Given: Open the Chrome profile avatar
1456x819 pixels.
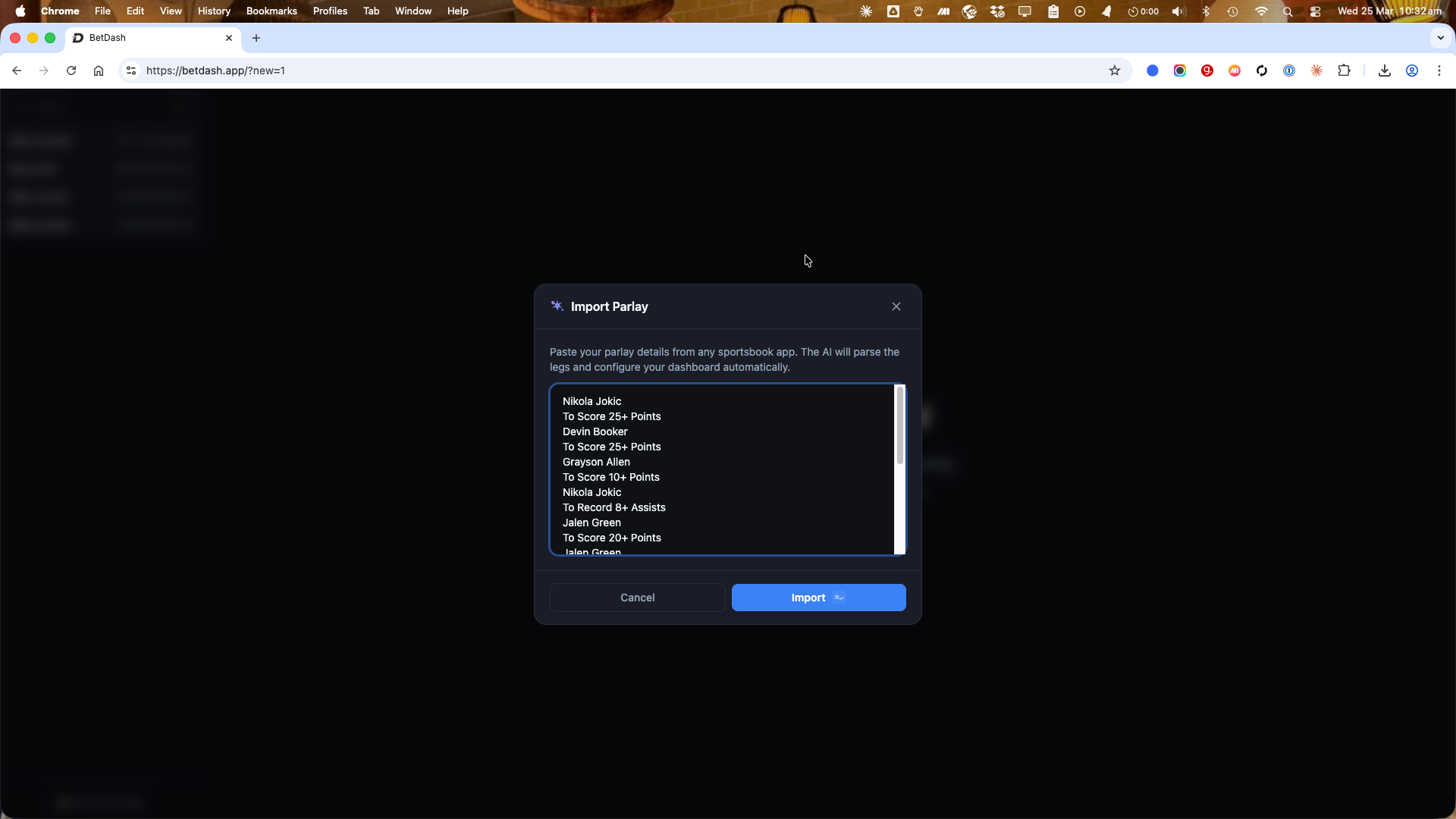Looking at the screenshot, I should [1412, 71].
